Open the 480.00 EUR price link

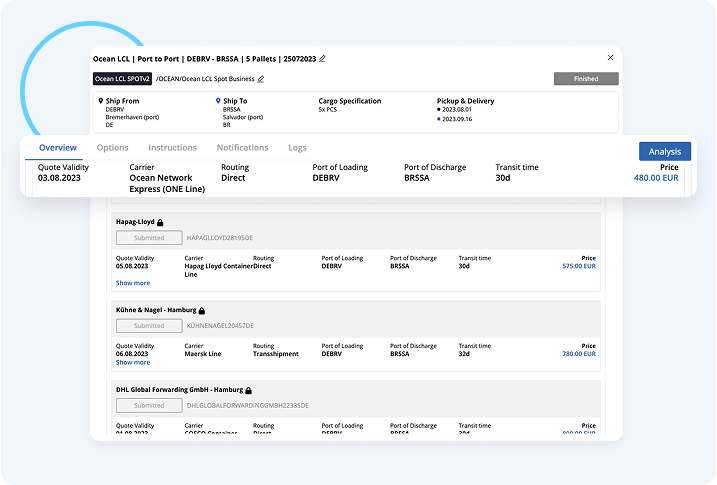pyautogui.click(x=656, y=178)
